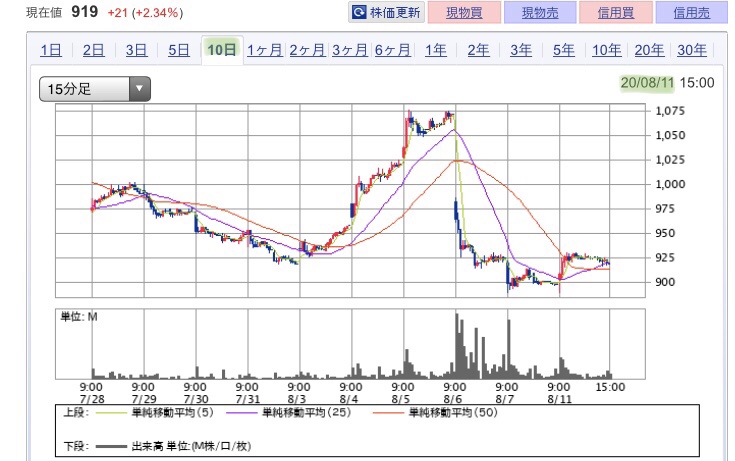Click the 現物買 buy button
735x461 pixels.
click(464, 13)
